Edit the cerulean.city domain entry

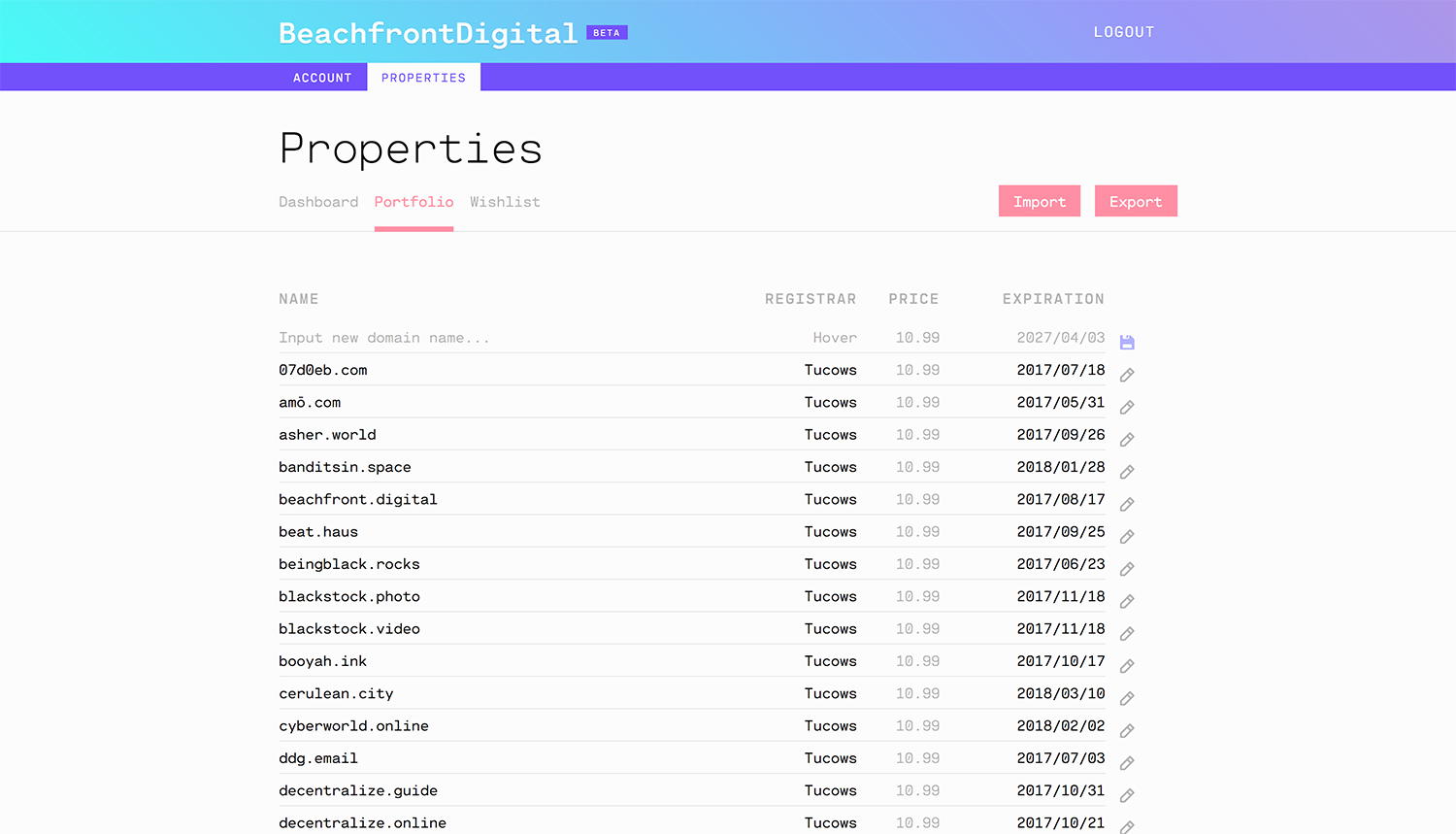click(1126, 697)
